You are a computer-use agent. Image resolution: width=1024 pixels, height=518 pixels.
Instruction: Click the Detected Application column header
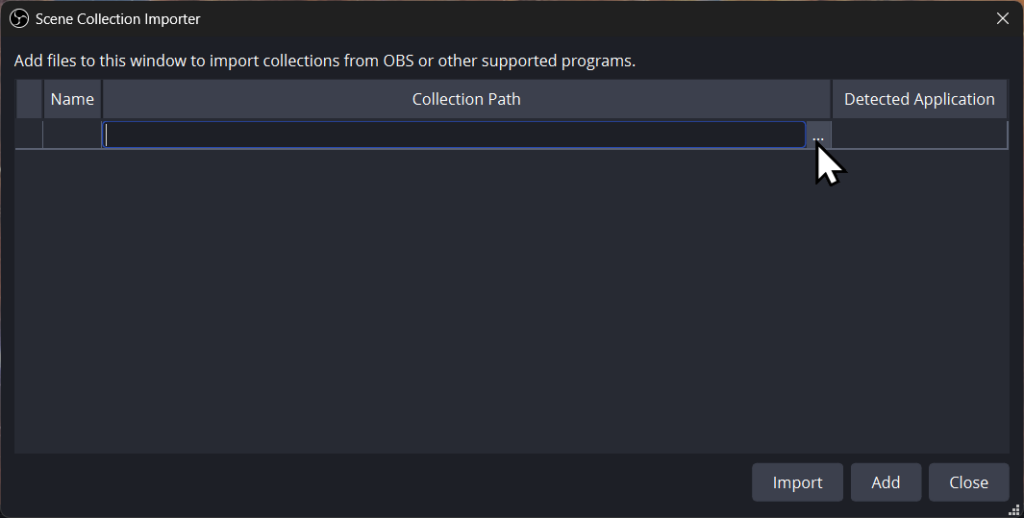(919, 99)
